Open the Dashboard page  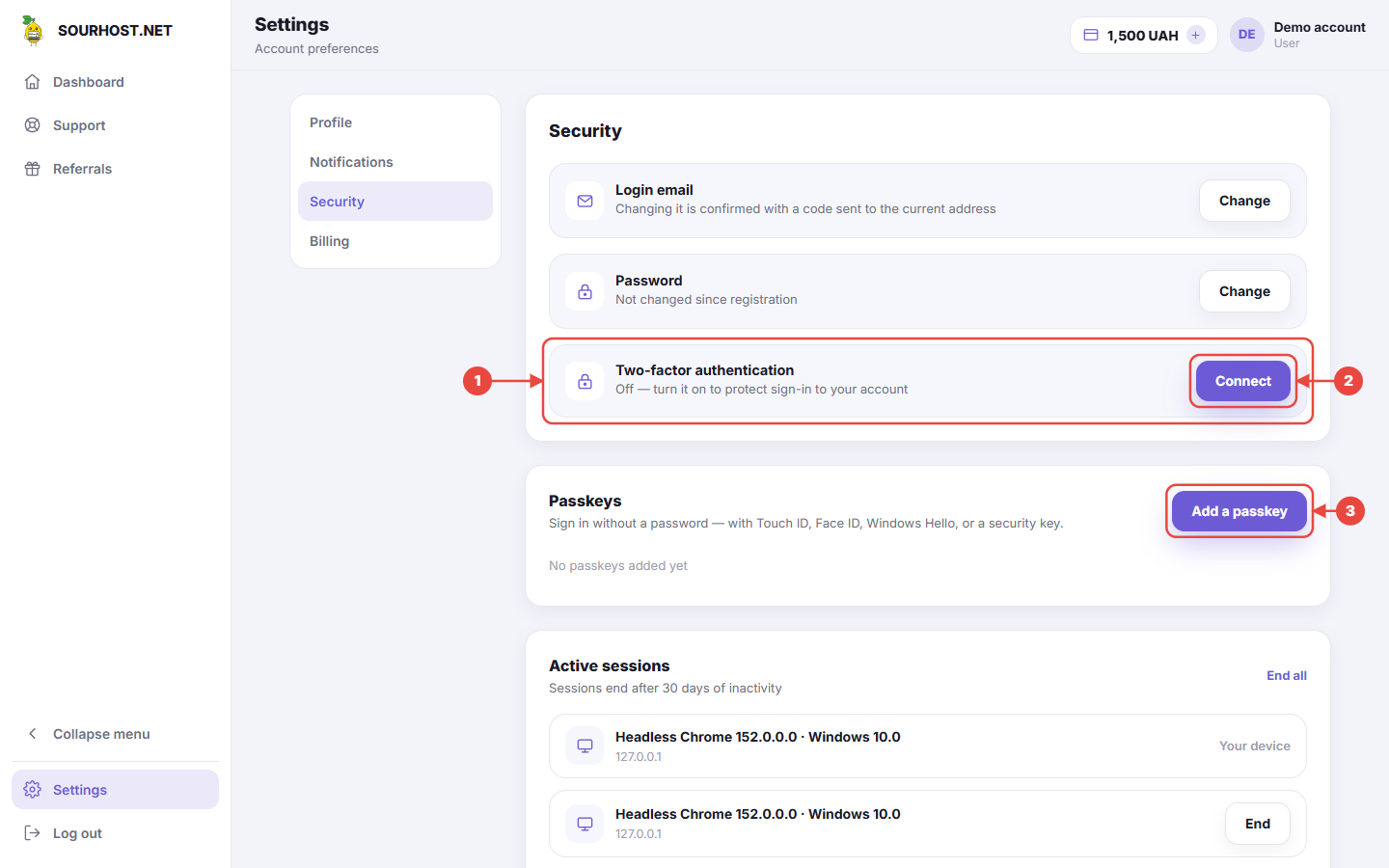click(x=115, y=82)
